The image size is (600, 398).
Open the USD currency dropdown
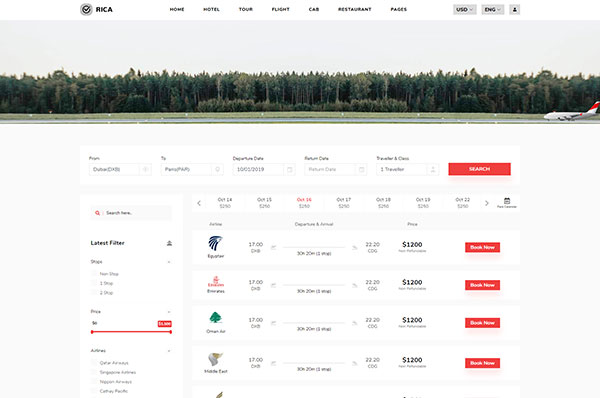point(465,10)
